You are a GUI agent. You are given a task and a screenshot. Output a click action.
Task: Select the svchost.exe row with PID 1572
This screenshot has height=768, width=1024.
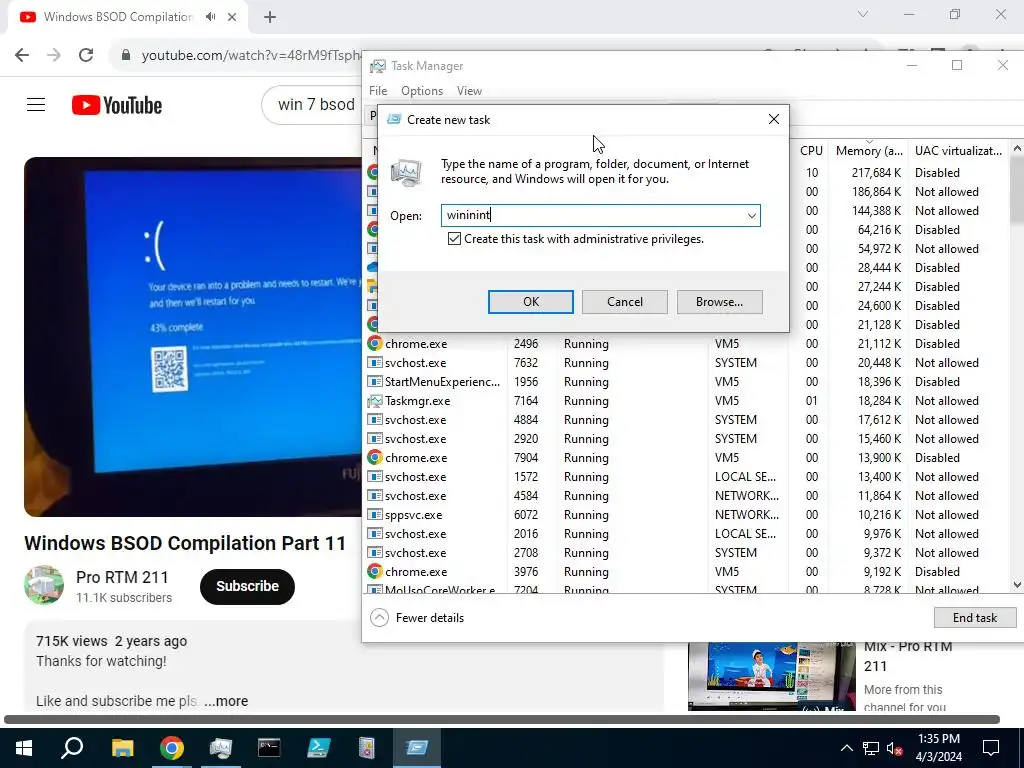686,477
